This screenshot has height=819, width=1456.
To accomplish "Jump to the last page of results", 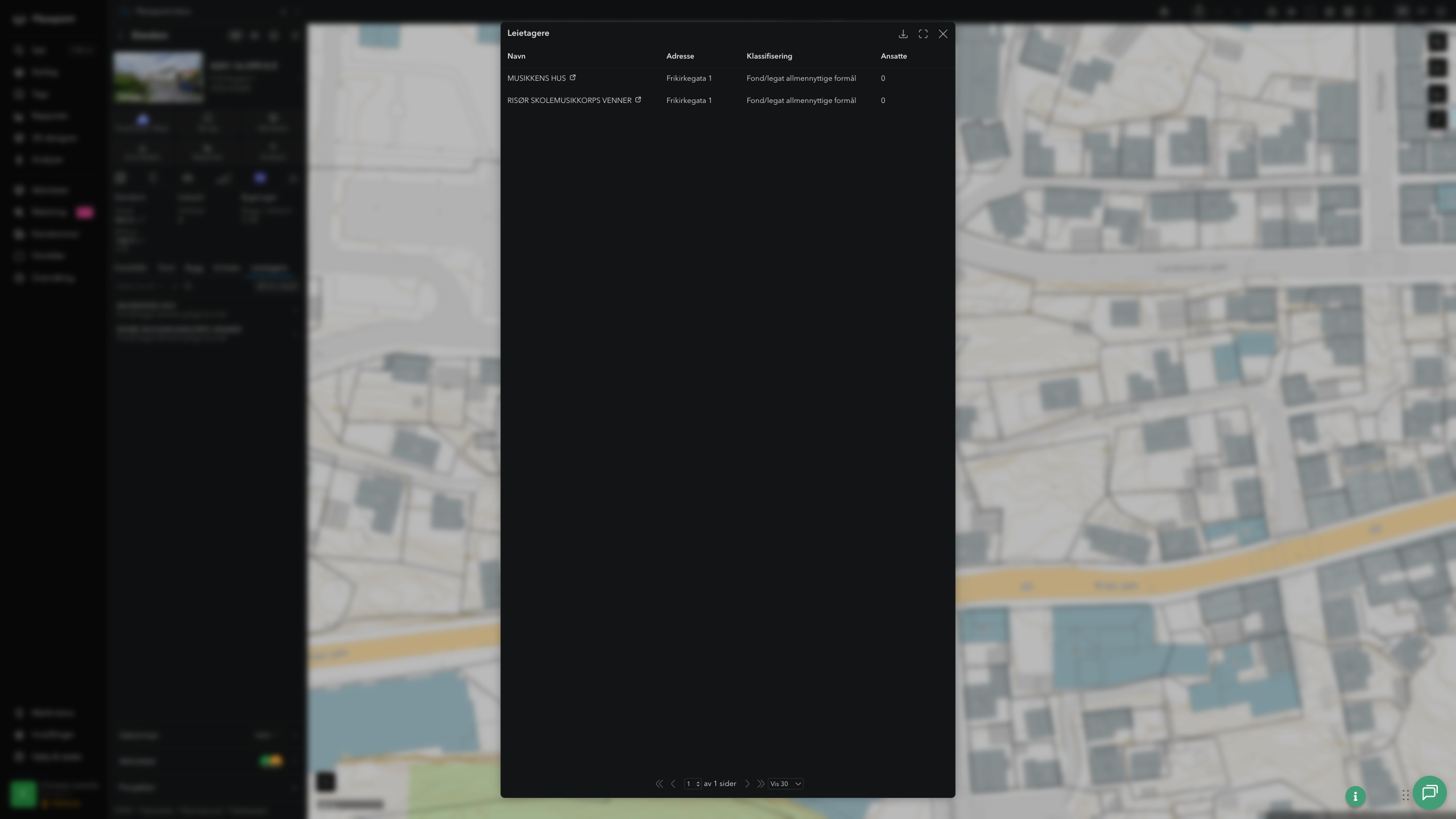I will (x=760, y=784).
